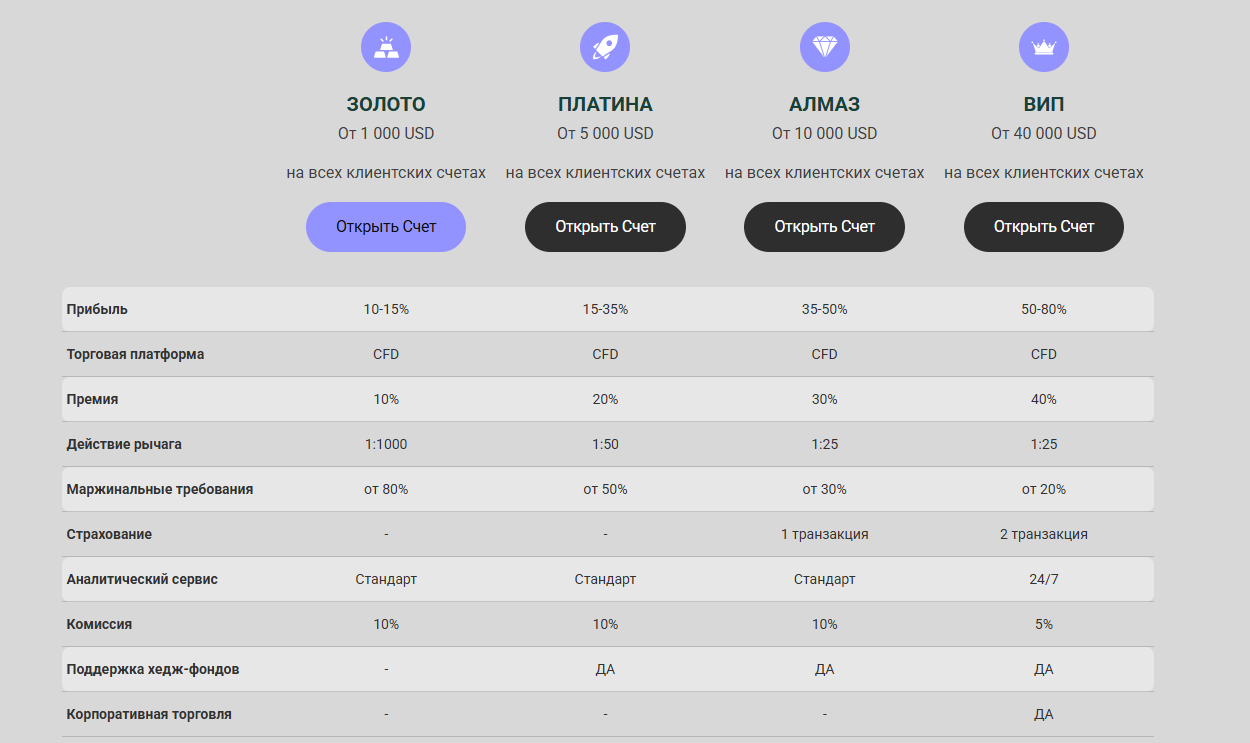1250x743 pixels.
Task: Click the rocket icon above ПЛАТИНА
Action: 605,47
